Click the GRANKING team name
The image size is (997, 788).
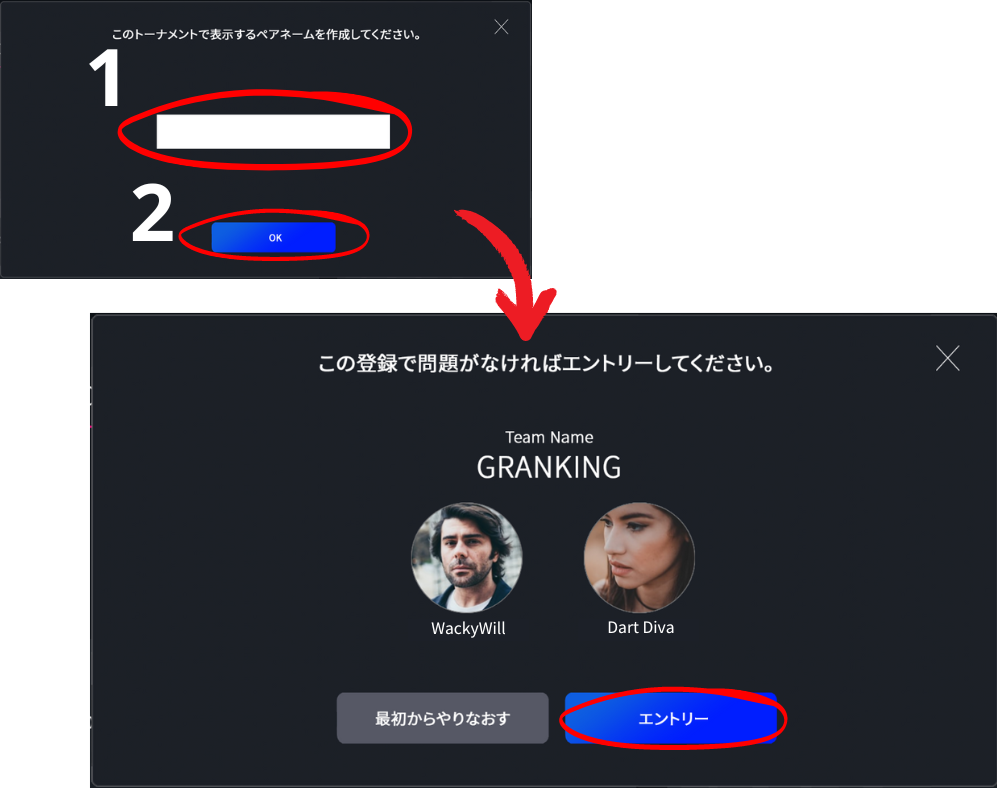549,467
